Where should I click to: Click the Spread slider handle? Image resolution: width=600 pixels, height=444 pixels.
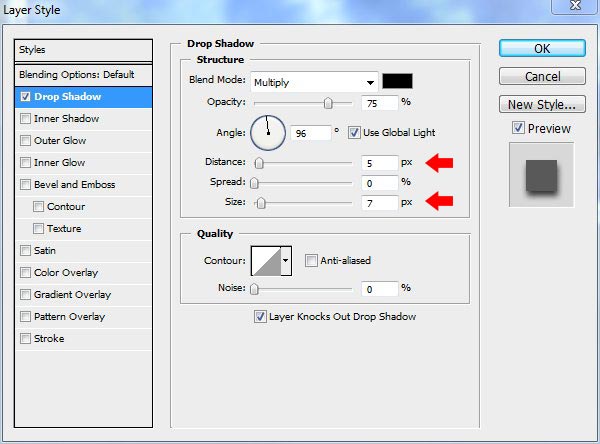click(254, 183)
